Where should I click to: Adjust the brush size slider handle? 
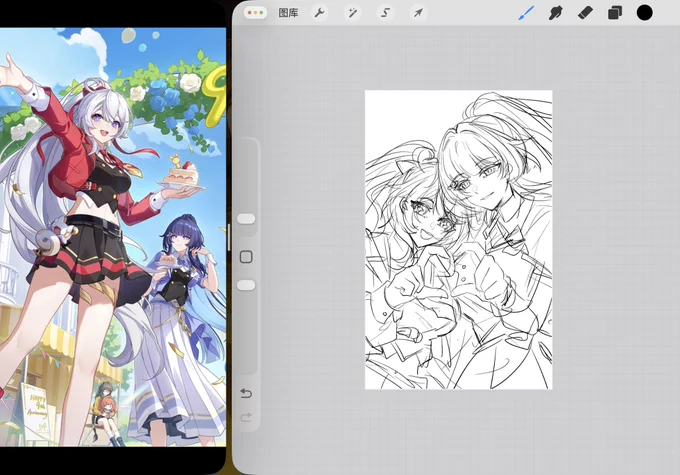pyautogui.click(x=246, y=219)
